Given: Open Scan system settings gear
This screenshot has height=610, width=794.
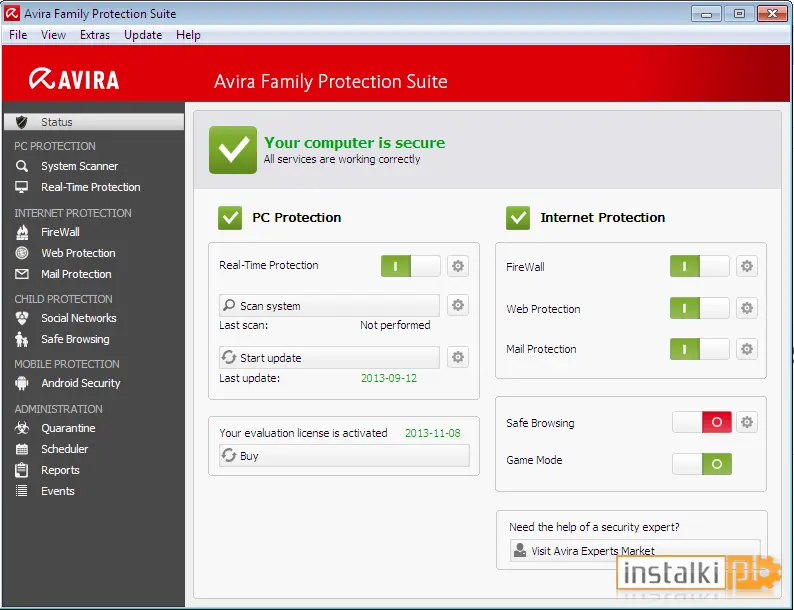Looking at the screenshot, I should pyautogui.click(x=458, y=305).
